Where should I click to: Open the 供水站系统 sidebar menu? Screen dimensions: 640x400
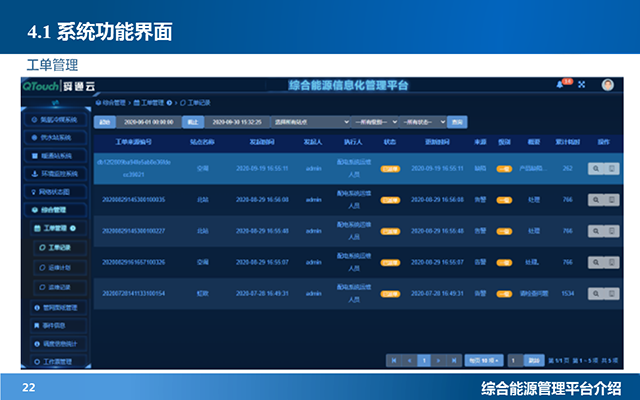(56, 138)
